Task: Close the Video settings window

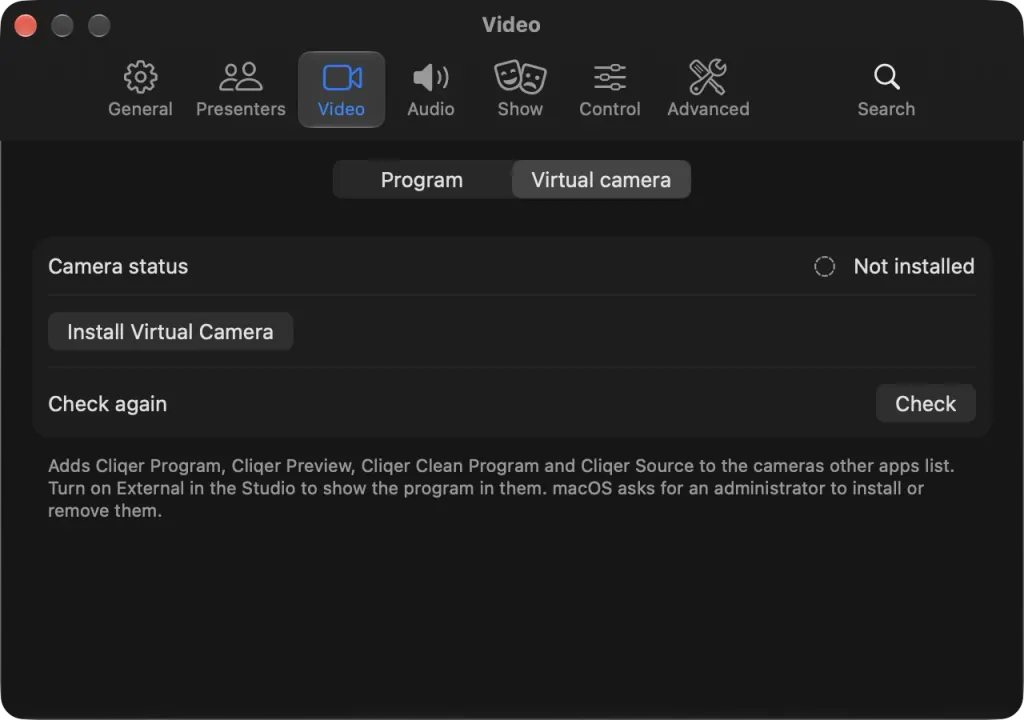Action: pyautogui.click(x=25, y=26)
